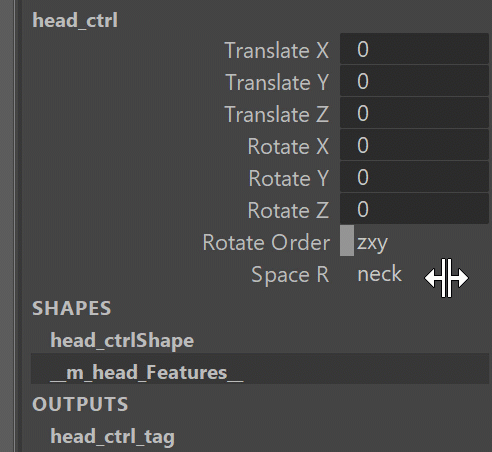Screen dimensions: 492x452
Task: Expand the head_ctrlShape node
Action: point(122,341)
